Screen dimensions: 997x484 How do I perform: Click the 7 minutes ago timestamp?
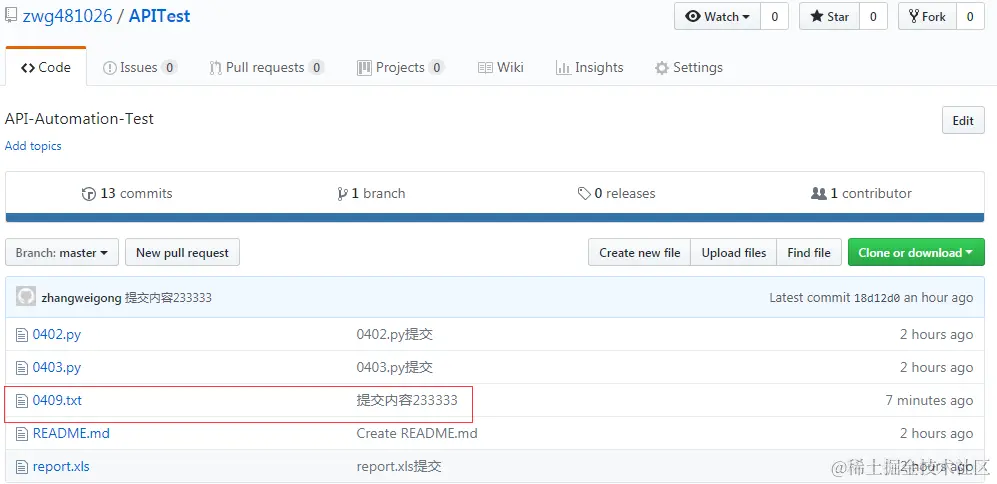[929, 401]
